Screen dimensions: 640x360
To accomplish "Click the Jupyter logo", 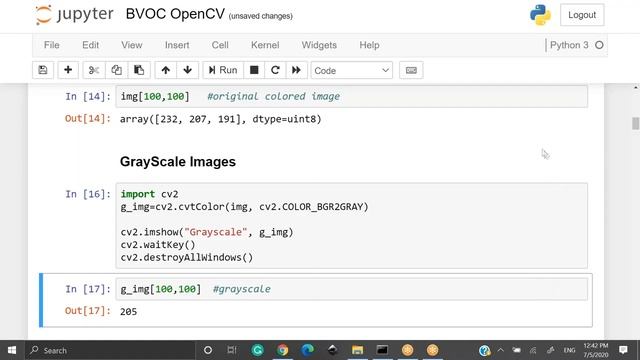I will 75,15.
